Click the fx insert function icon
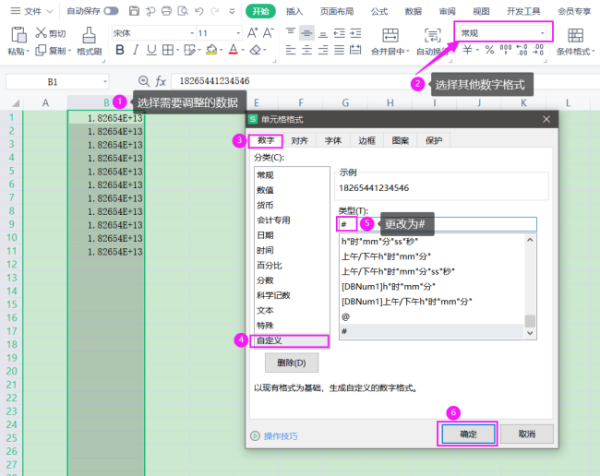Viewport: 600px width, 476px height. pyautogui.click(x=162, y=81)
